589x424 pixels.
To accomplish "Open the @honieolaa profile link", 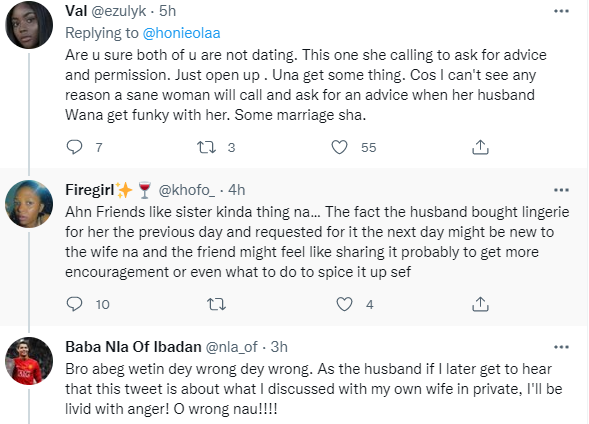I will [x=181, y=33].
